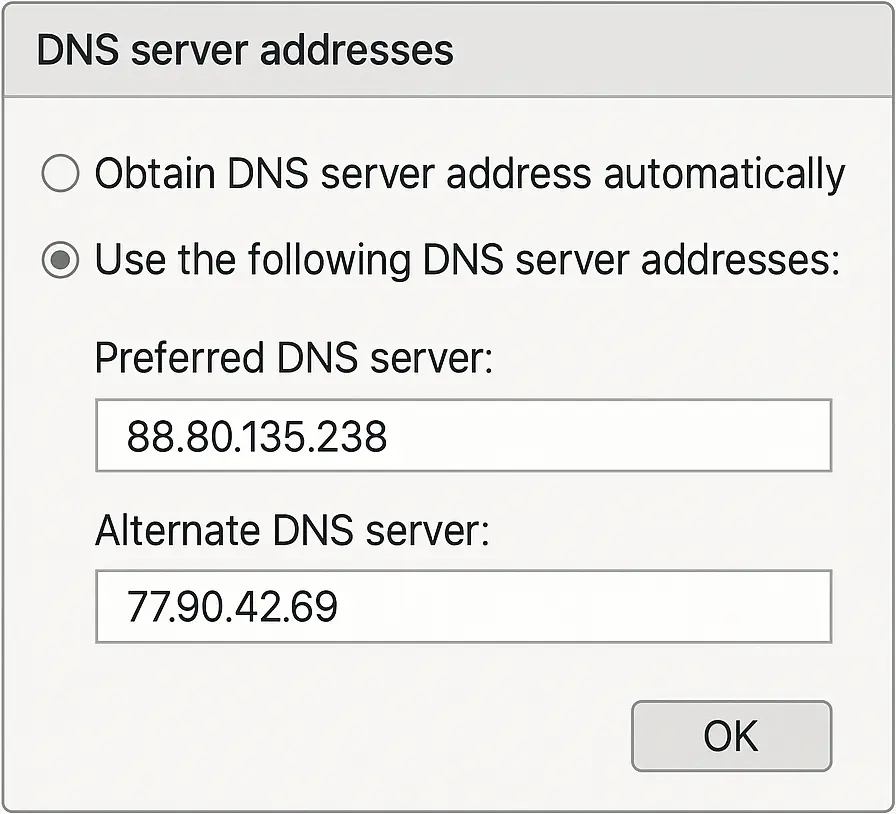Click the "DNS server addresses" dialog title text

click(245, 50)
